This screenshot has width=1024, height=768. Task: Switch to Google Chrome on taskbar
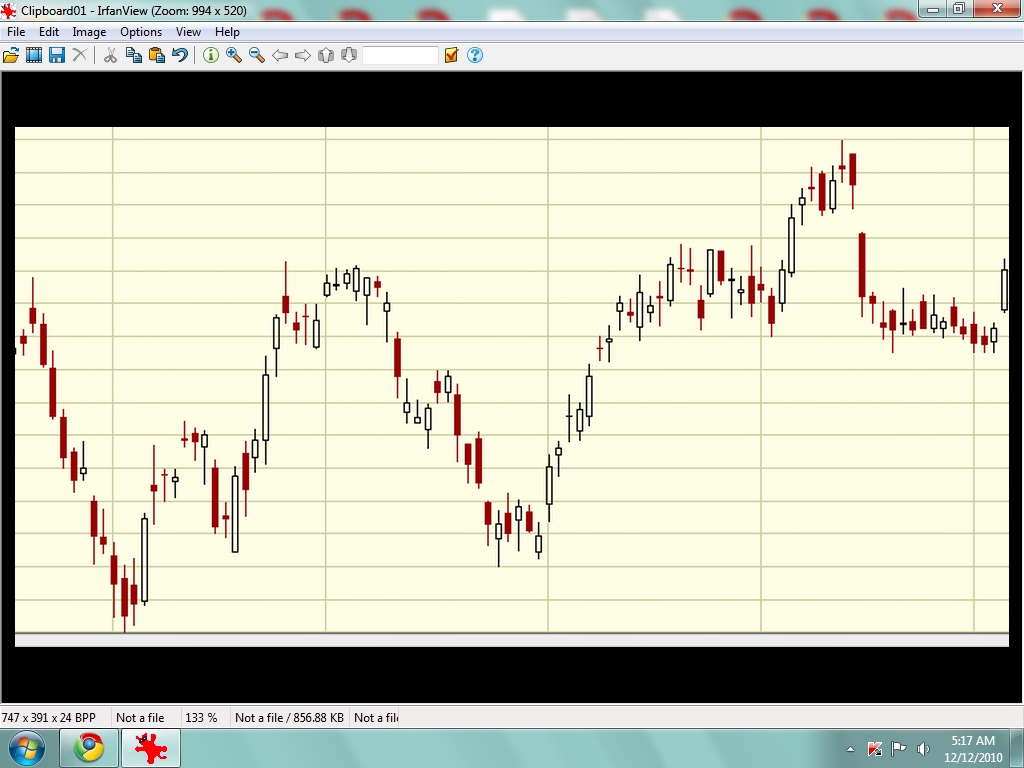89,748
